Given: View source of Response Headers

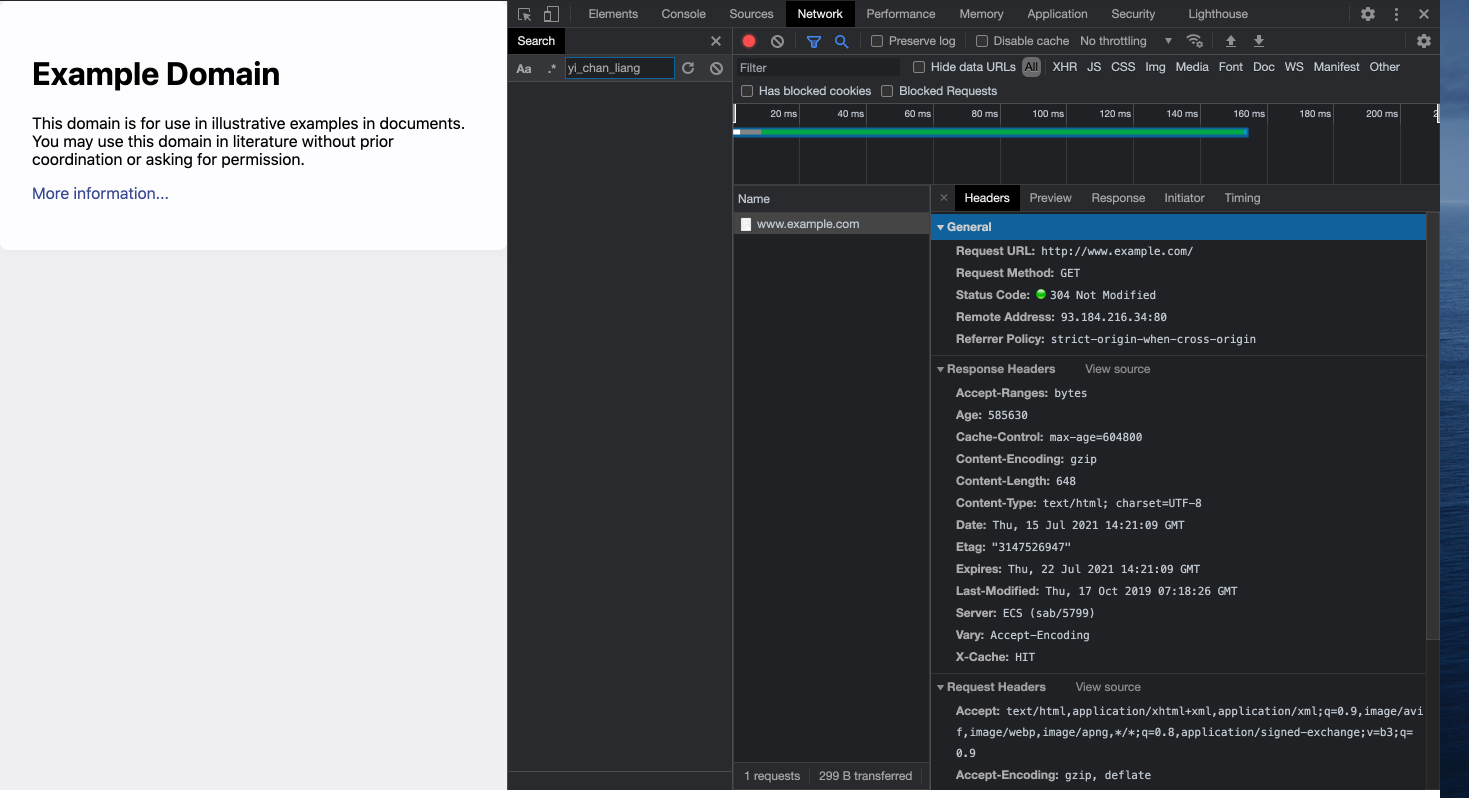Looking at the screenshot, I should [x=1117, y=369].
